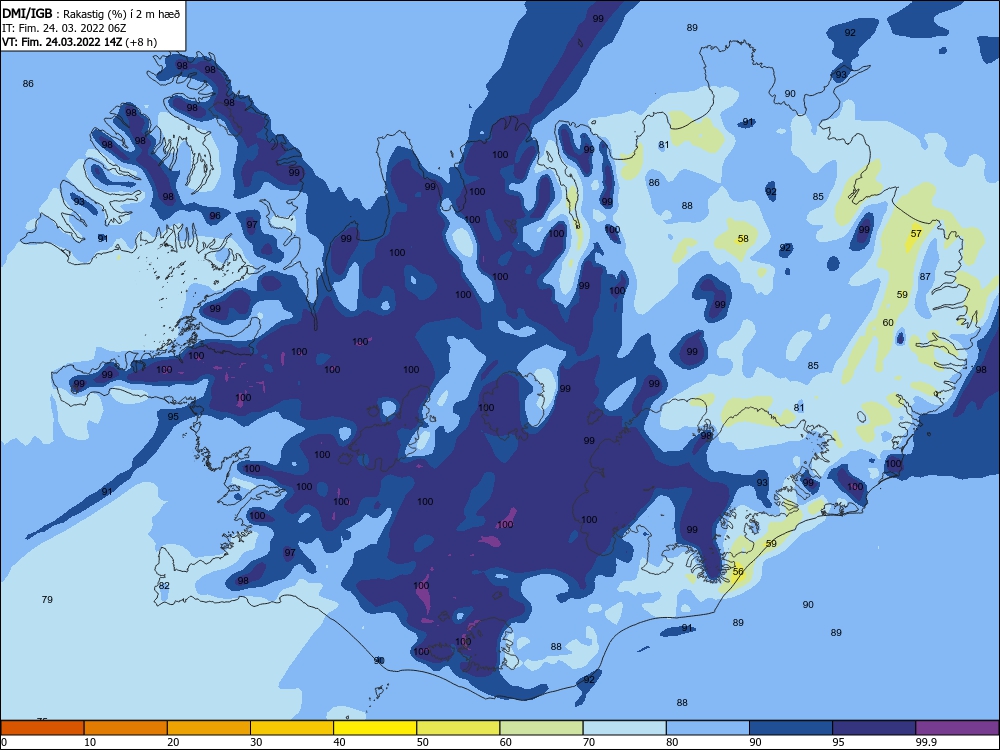This screenshot has width=1000, height=750.
Task: Click the '50' legend scale label
Action: click(x=423, y=742)
